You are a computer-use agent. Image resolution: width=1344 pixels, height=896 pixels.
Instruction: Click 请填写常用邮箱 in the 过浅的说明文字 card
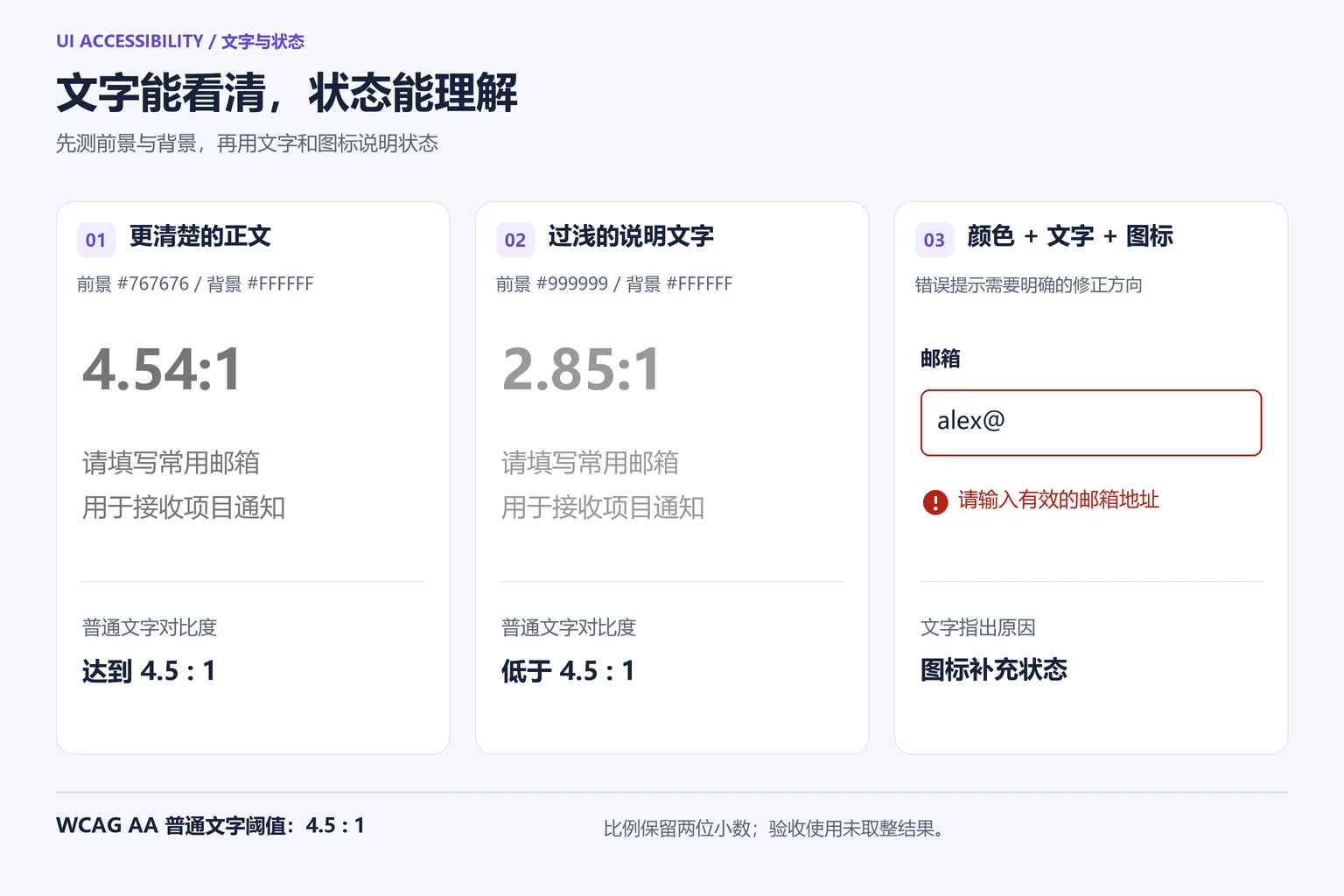[x=591, y=463]
